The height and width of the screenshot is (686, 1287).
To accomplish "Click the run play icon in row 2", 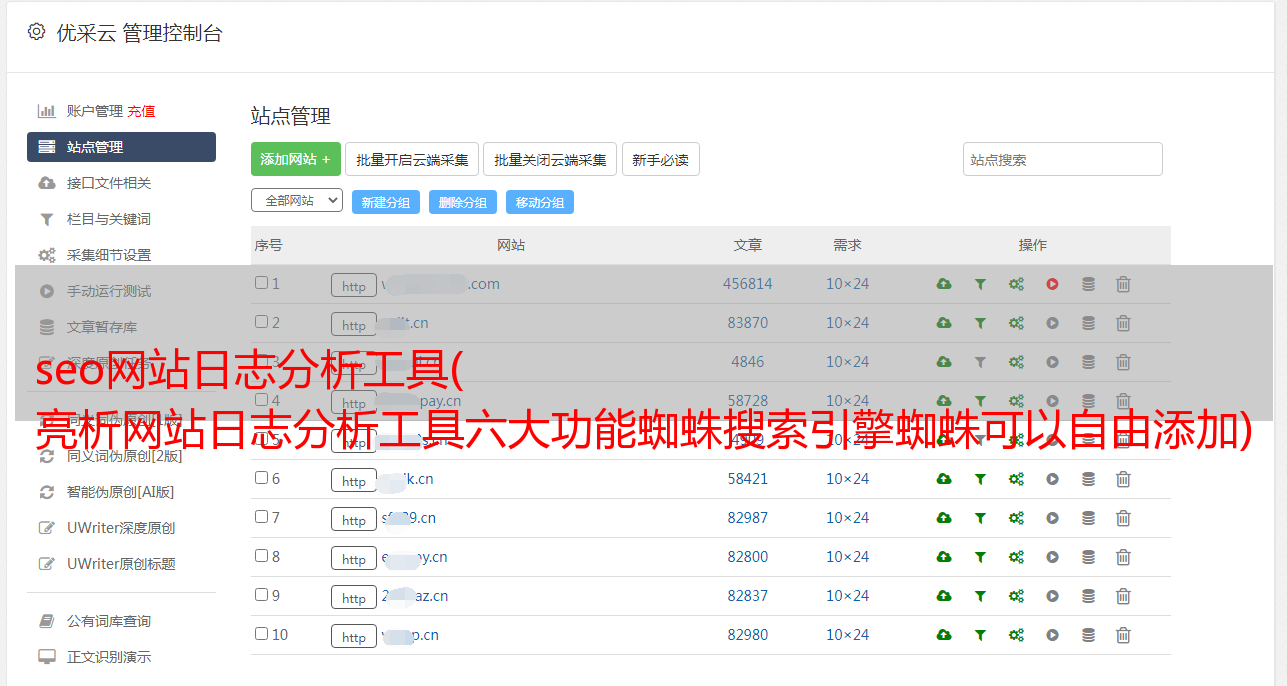I will click(1052, 323).
